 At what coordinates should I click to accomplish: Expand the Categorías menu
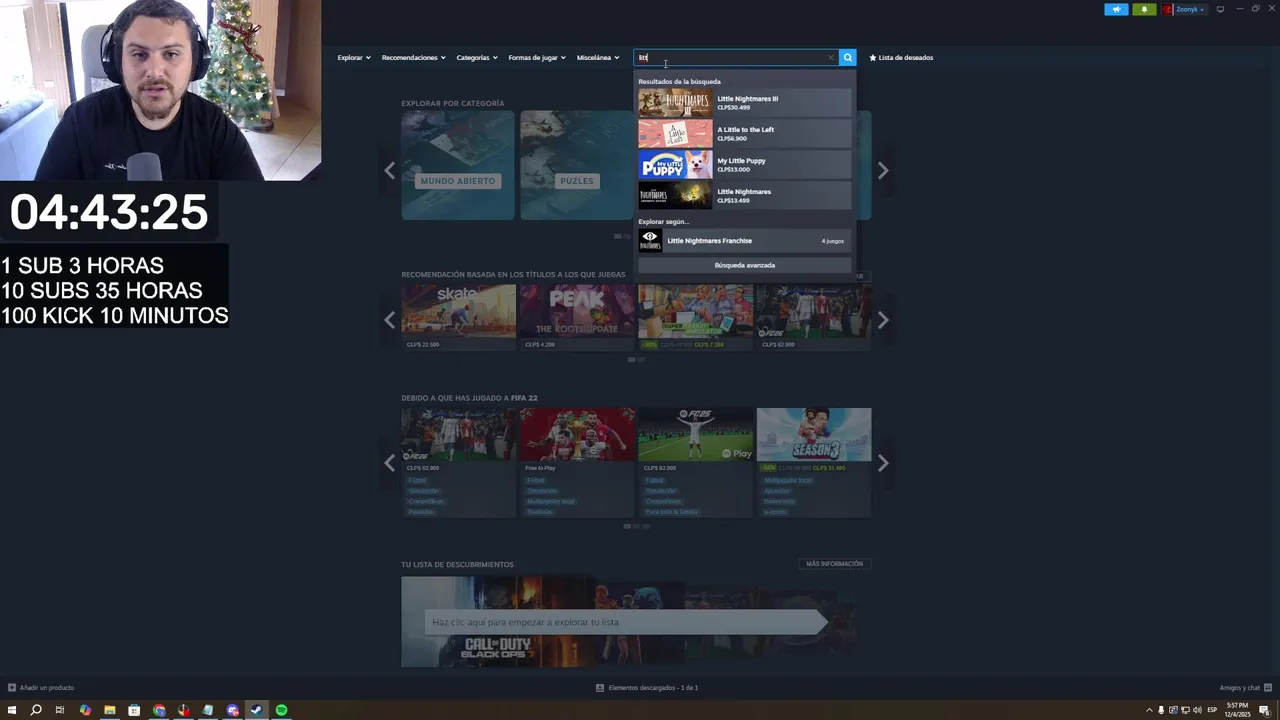(x=477, y=57)
